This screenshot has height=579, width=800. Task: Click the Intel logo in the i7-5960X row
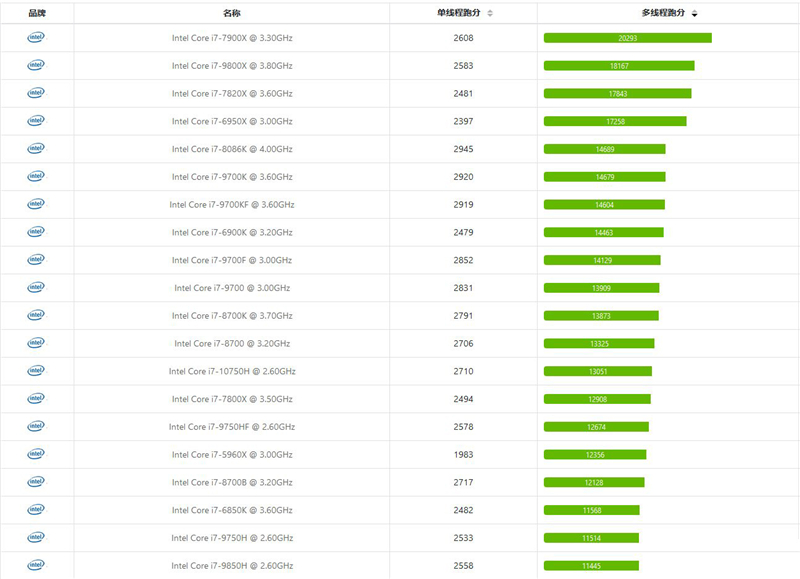(x=36, y=454)
